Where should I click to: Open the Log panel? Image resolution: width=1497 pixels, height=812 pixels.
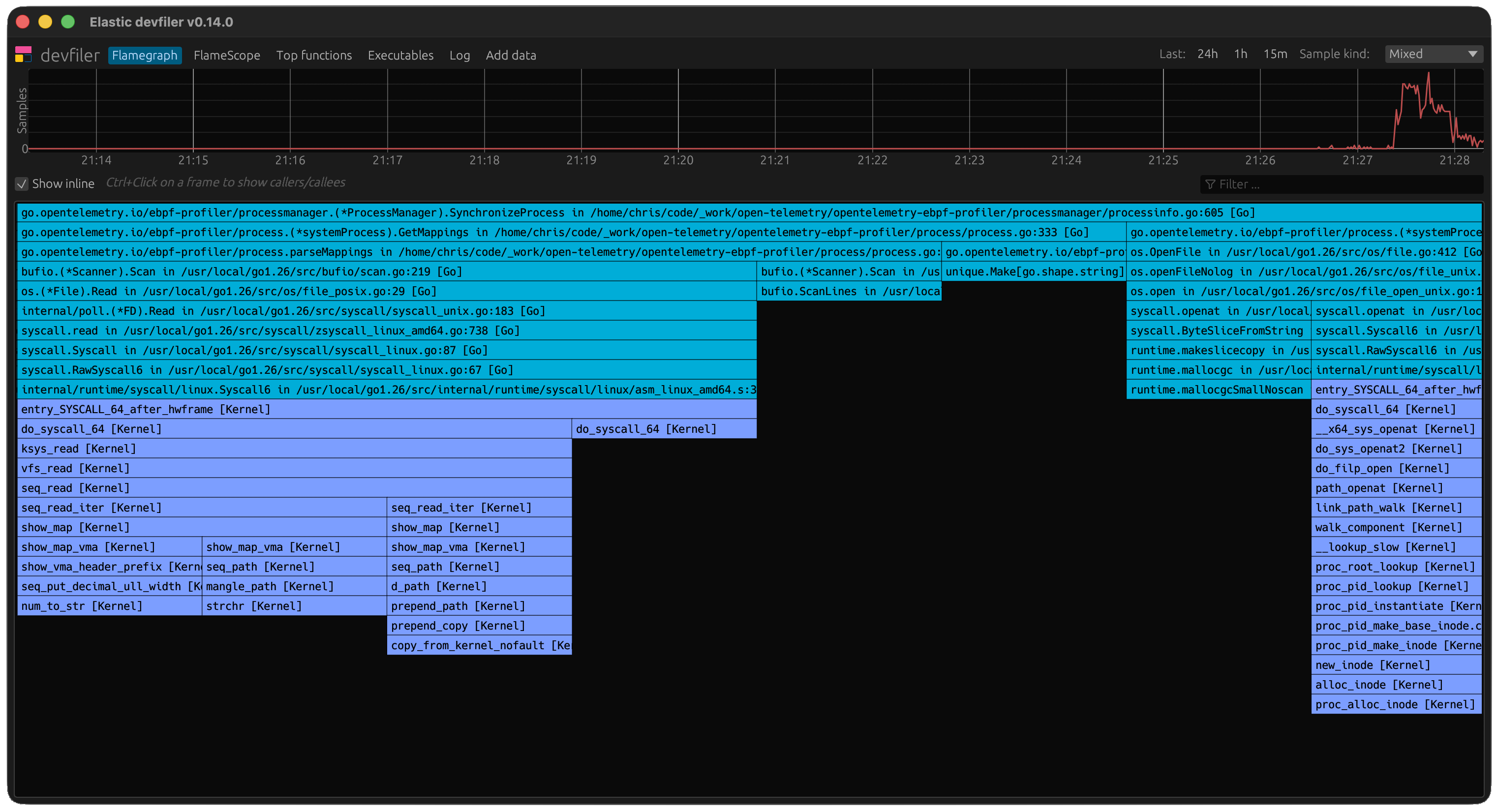[x=459, y=55]
